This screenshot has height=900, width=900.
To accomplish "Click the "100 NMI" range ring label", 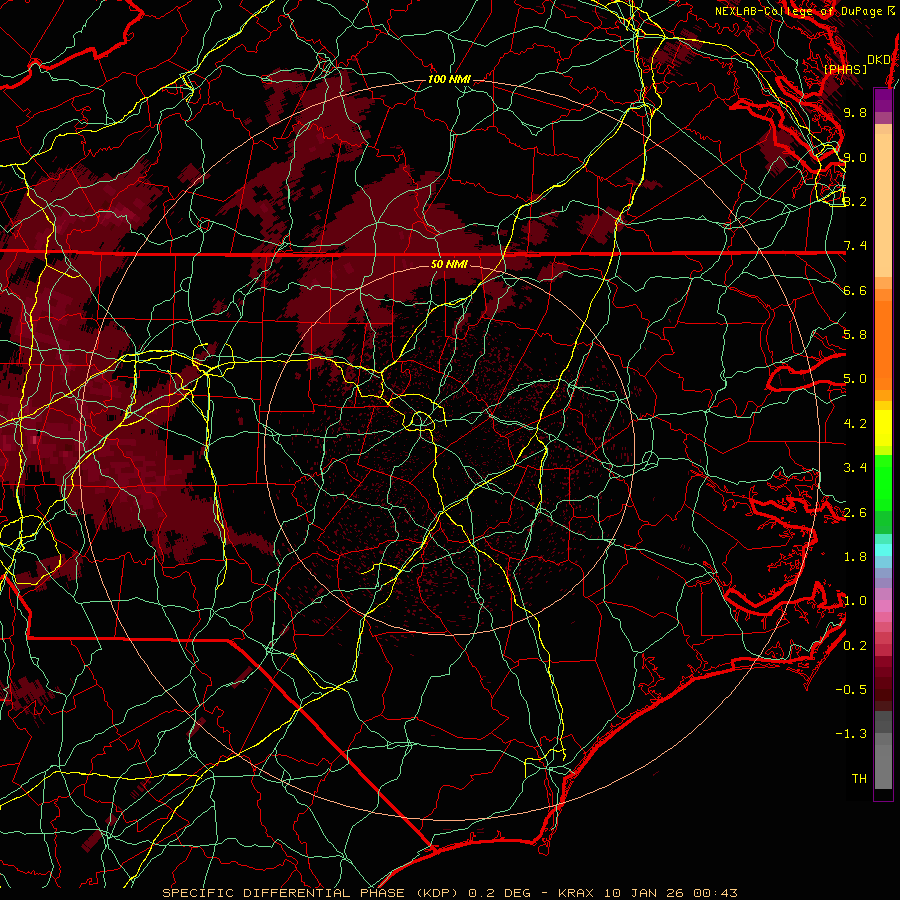I will pos(449,79).
